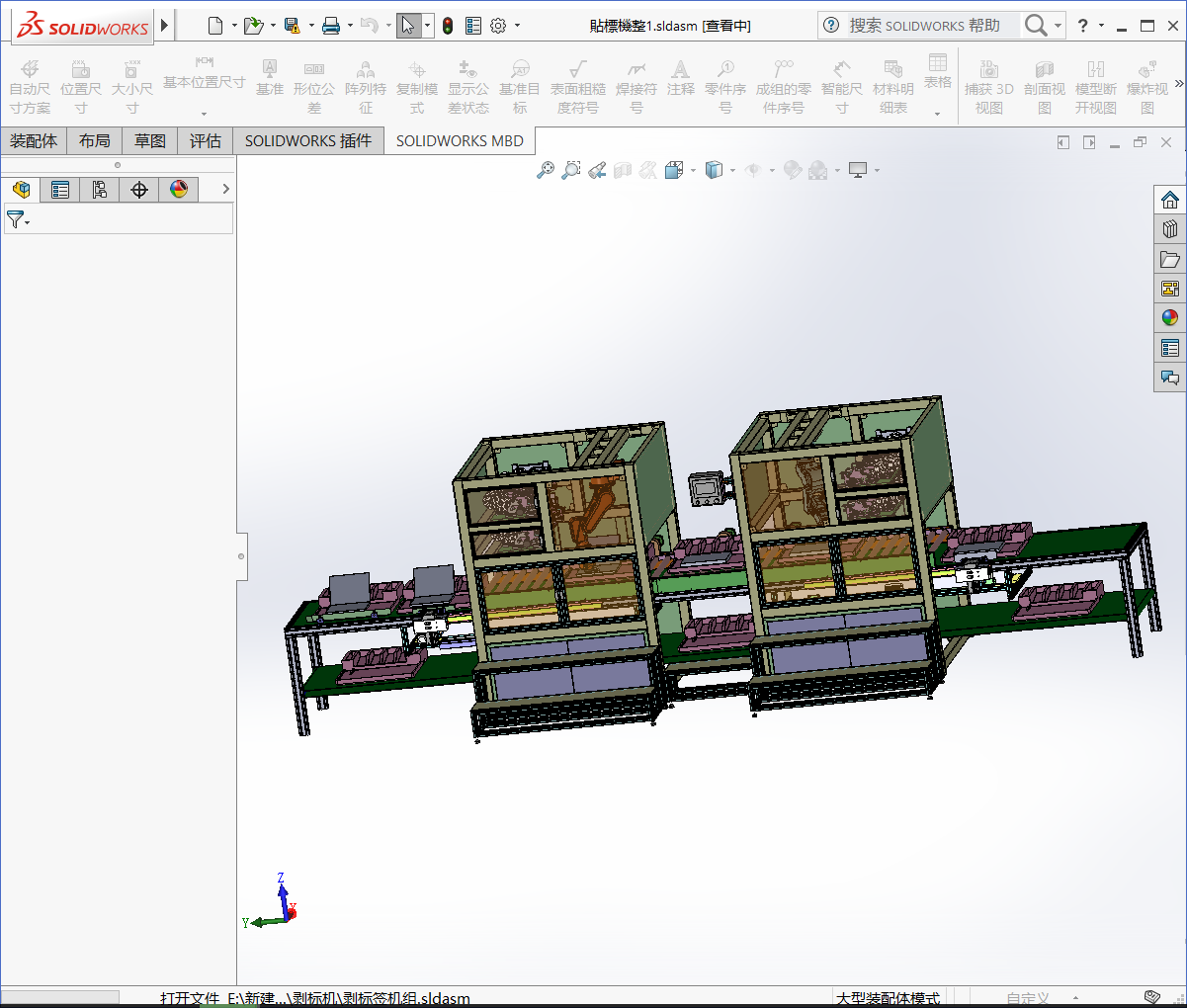Click the New document icon
Viewport: 1187px width, 1008px height.
point(214,26)
